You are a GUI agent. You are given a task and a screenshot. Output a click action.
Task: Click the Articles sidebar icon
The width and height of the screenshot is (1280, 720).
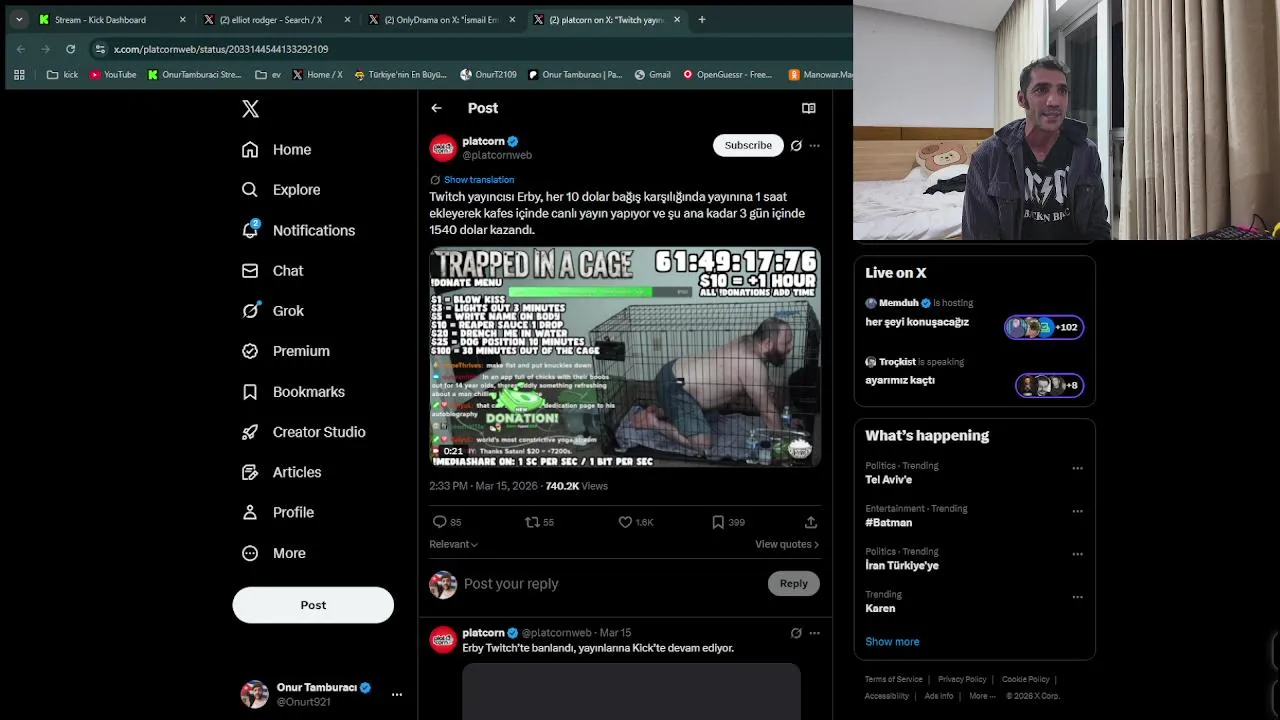point(250,472)
